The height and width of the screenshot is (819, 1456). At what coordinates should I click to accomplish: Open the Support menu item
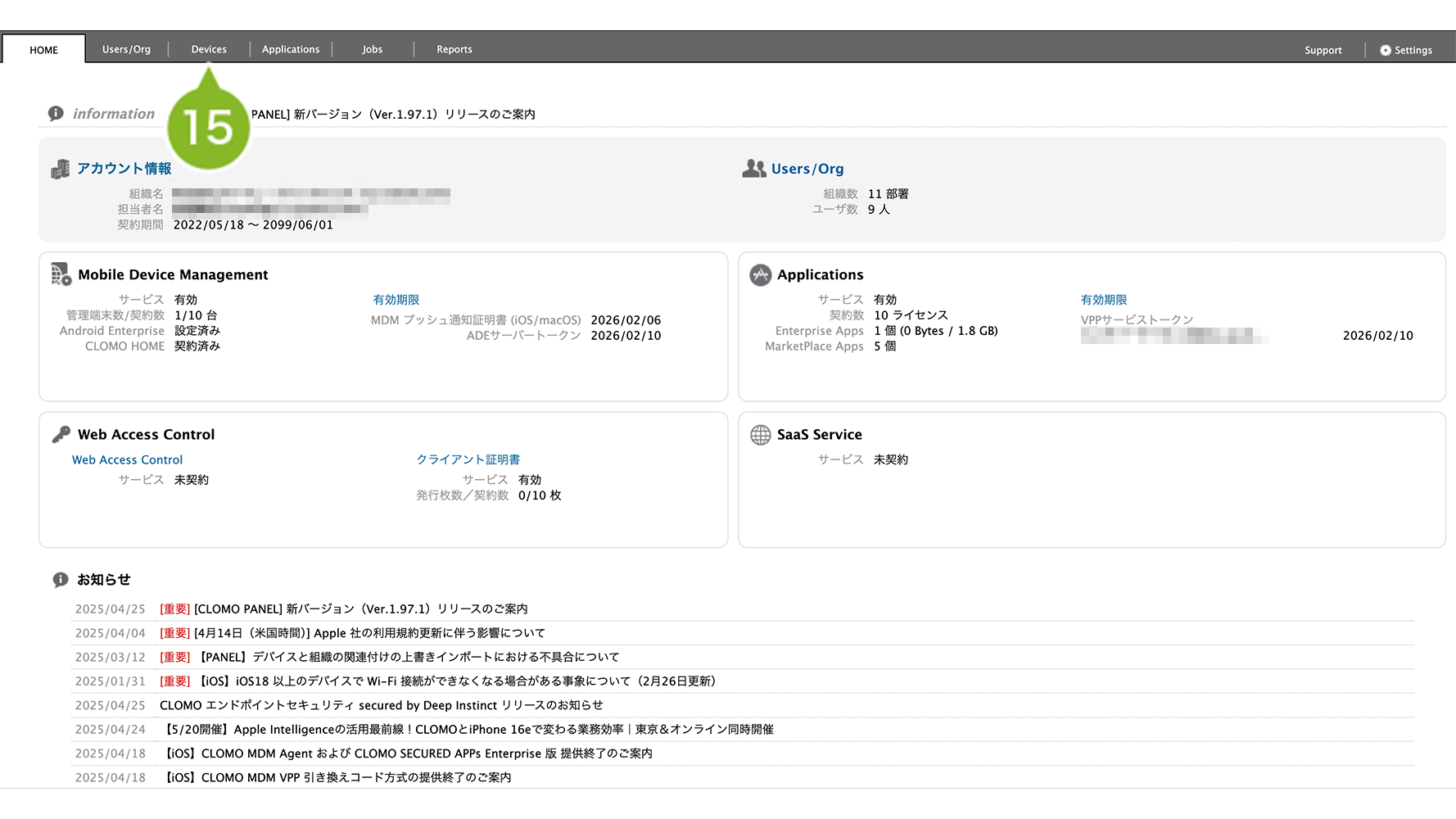tap(1323, 50)
